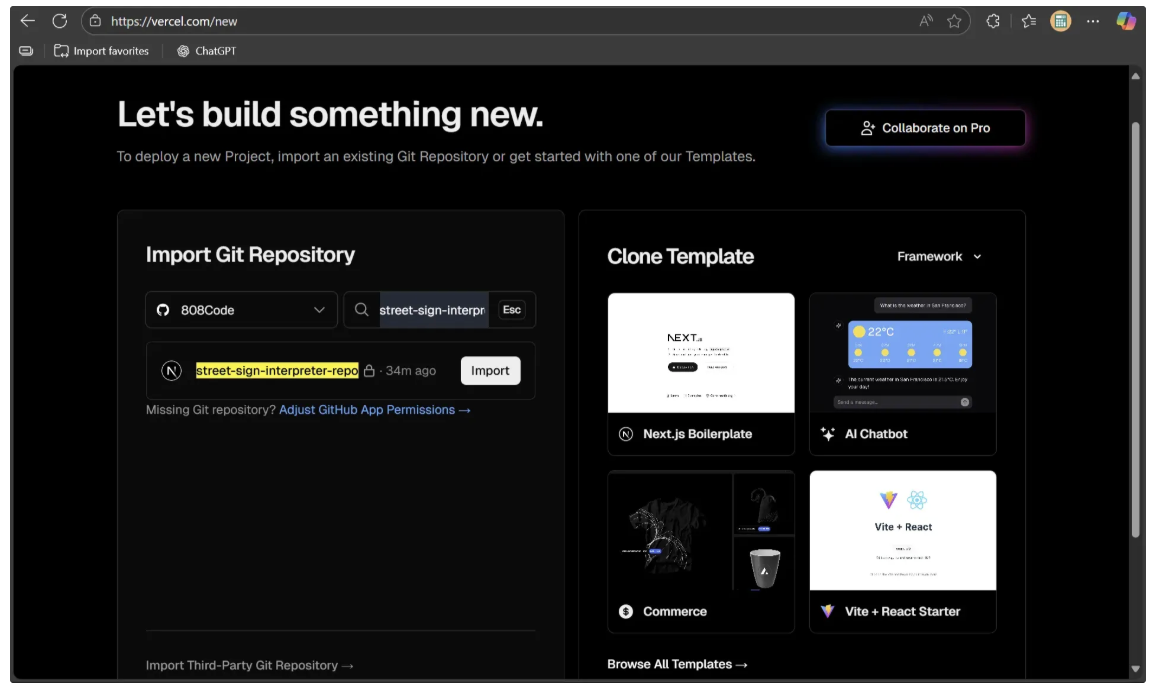The width and height of the screenshot is (1156, 694).
Task: Click the private lock icon beside repo name
Action: [369, 370]
